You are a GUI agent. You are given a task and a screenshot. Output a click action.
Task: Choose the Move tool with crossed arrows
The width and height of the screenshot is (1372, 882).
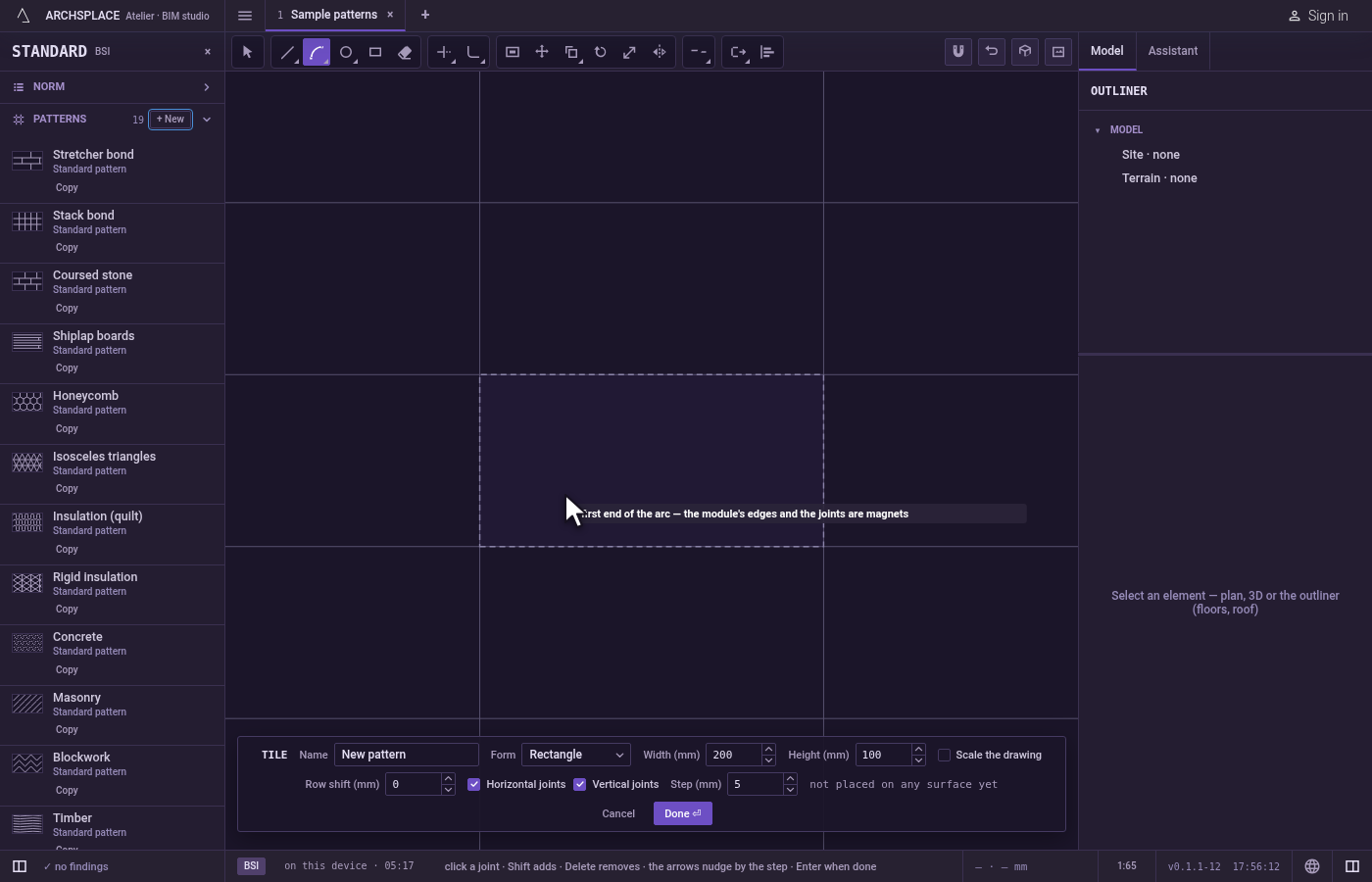click(x=542, y=52)
